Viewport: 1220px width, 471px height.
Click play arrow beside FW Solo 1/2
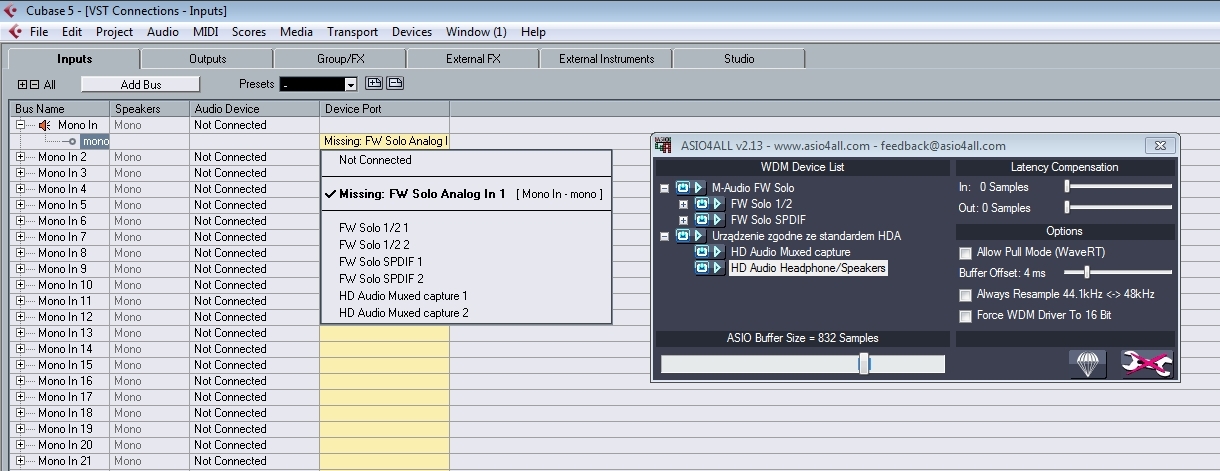pyautogui.click(x=718, y=204)
